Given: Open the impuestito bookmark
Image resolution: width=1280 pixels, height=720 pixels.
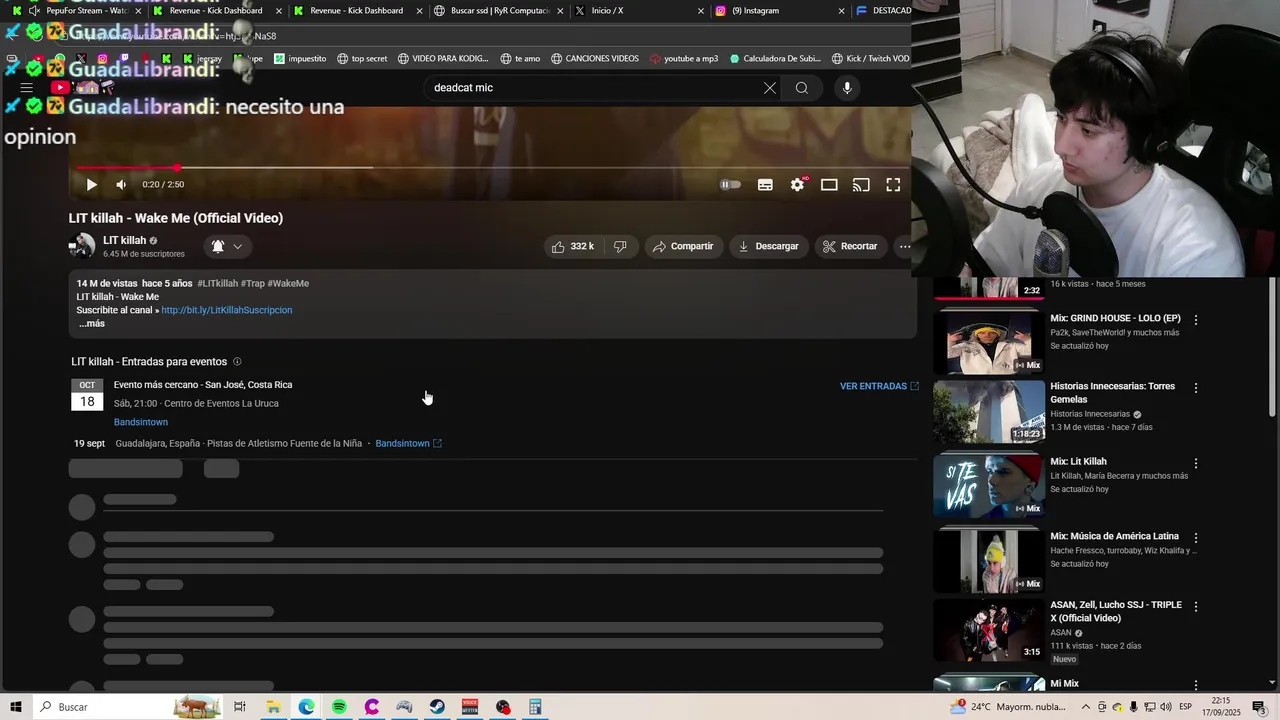Looking at the screenshot, I should tap(300, 59).
